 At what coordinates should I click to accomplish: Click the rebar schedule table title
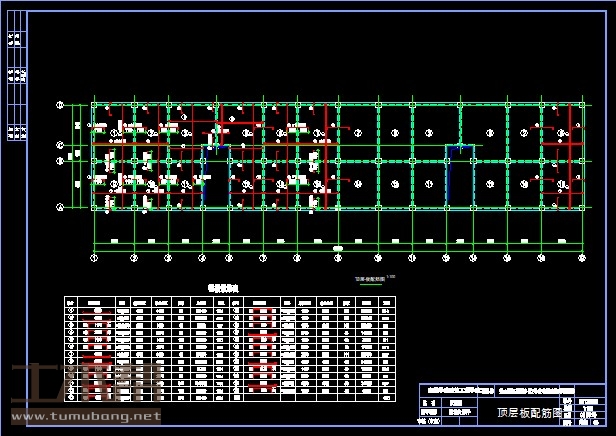coord(226,286)
